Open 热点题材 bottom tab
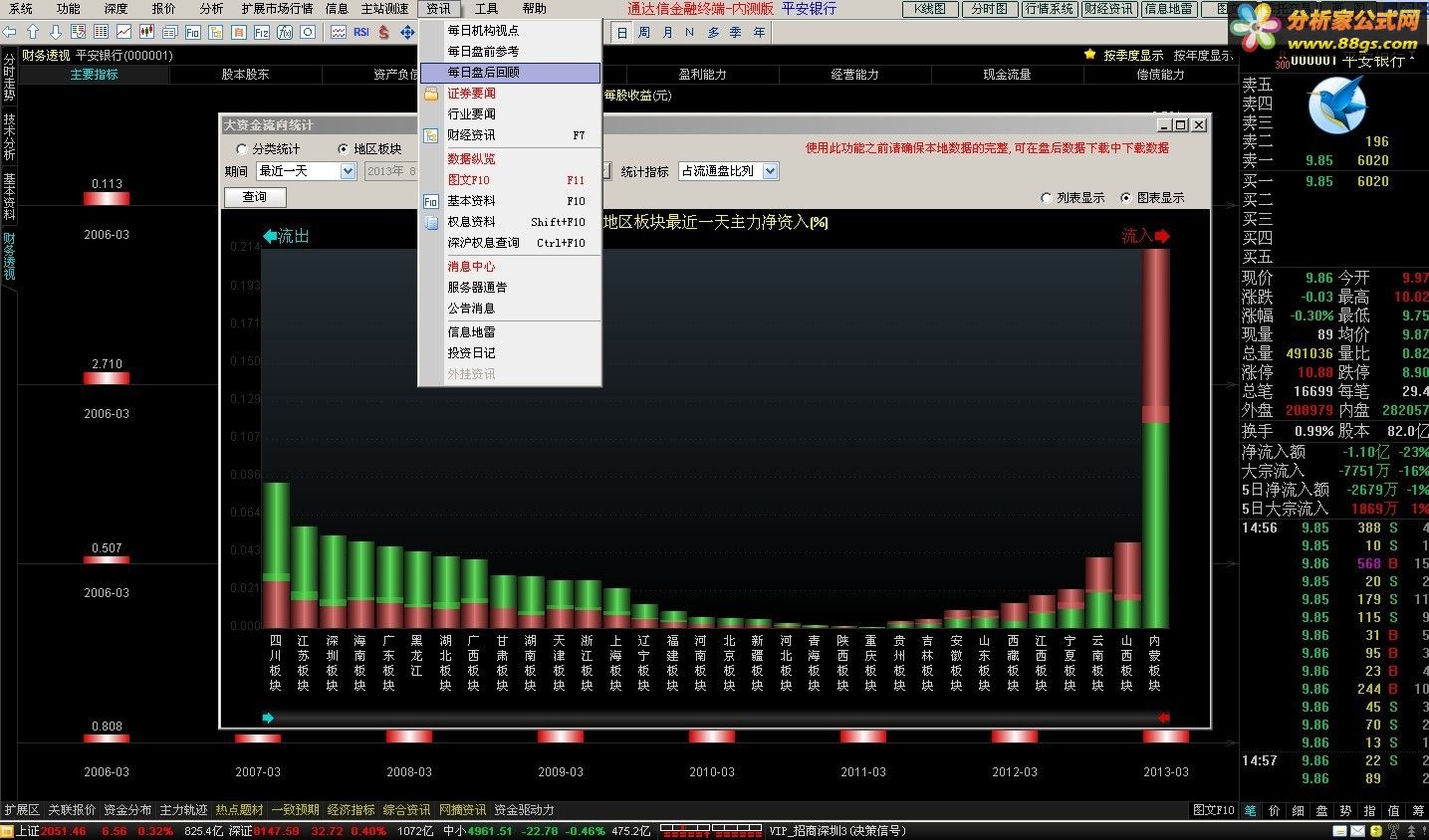 tap(240, 810)
